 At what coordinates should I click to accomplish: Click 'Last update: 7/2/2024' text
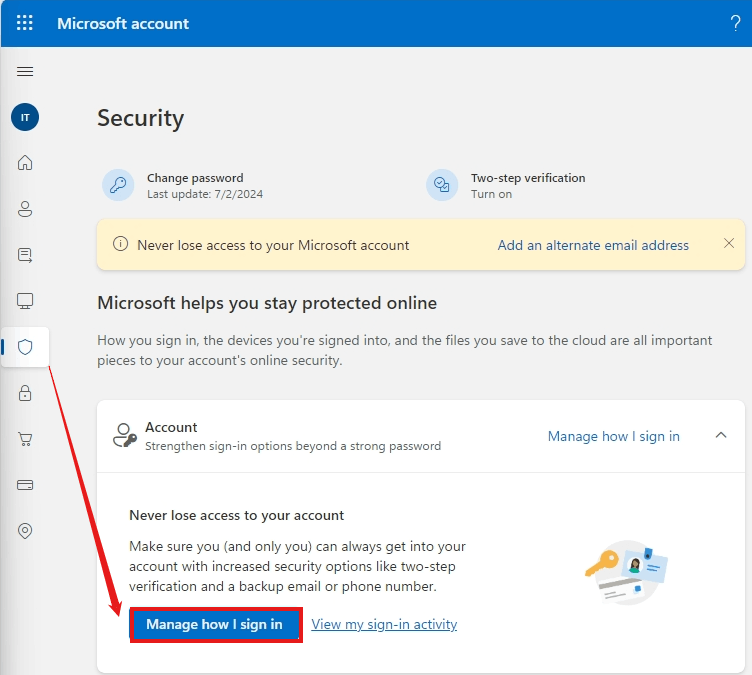(205, 194)
